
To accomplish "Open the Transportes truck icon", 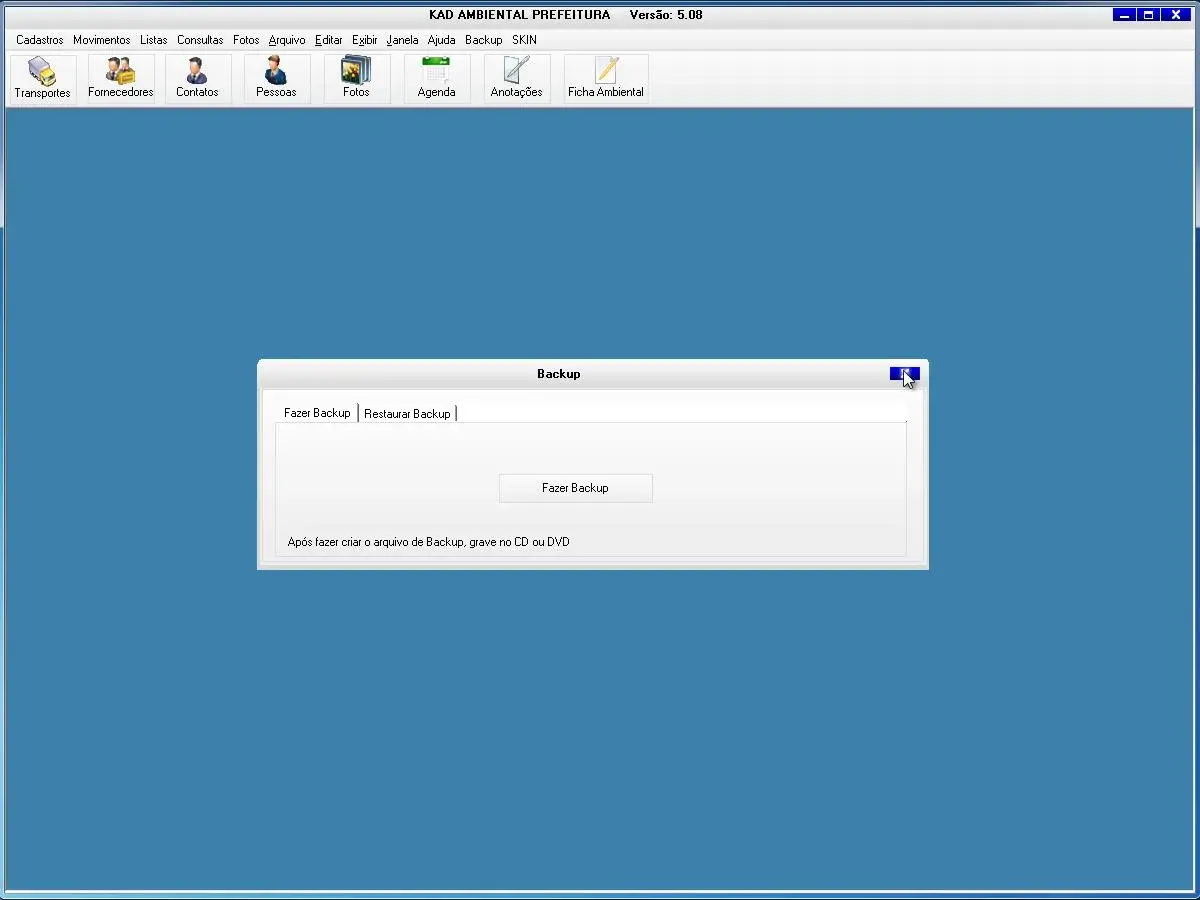I will (42, 79).
